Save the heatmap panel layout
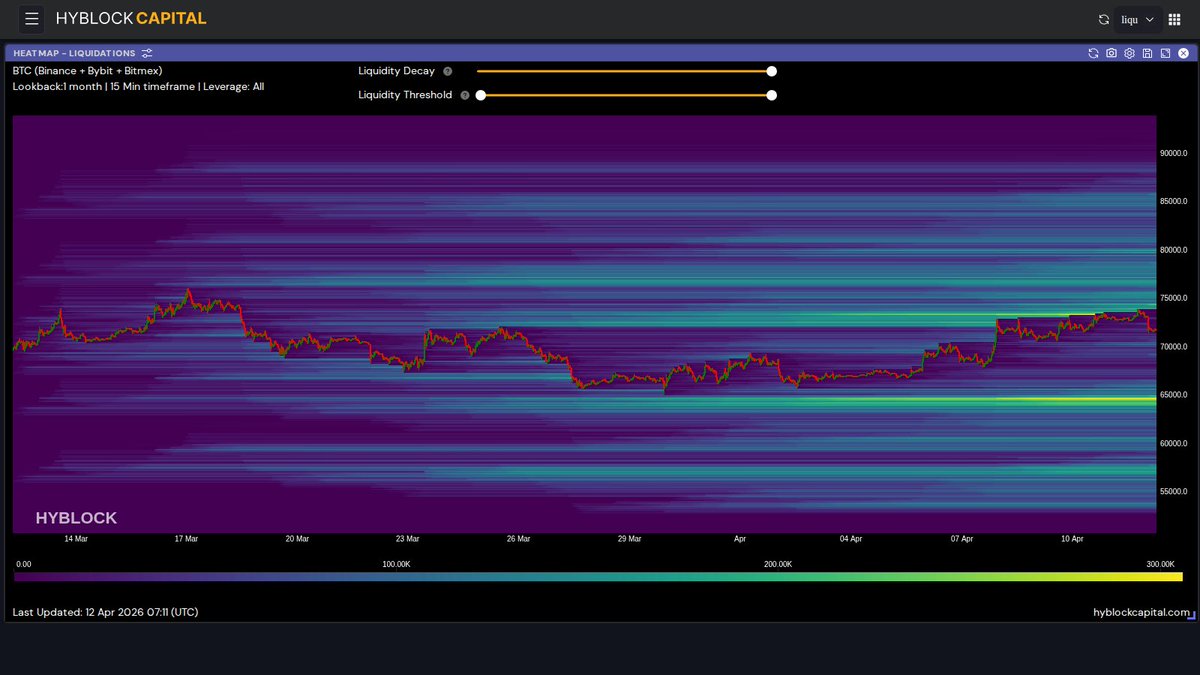Screen dimensions: 1200x675 tap(1147, 53)
